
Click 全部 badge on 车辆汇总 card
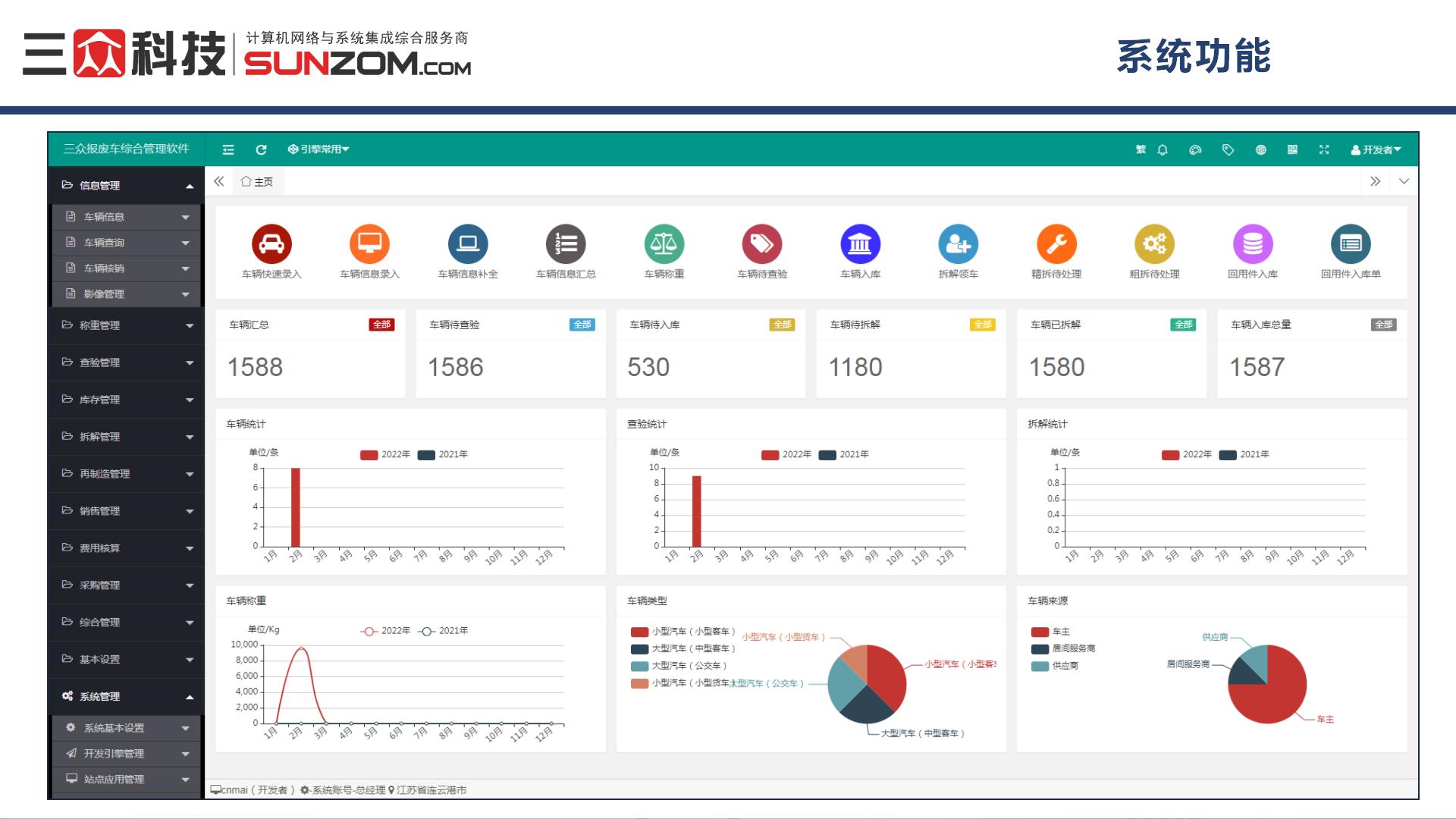click(381, 325)
